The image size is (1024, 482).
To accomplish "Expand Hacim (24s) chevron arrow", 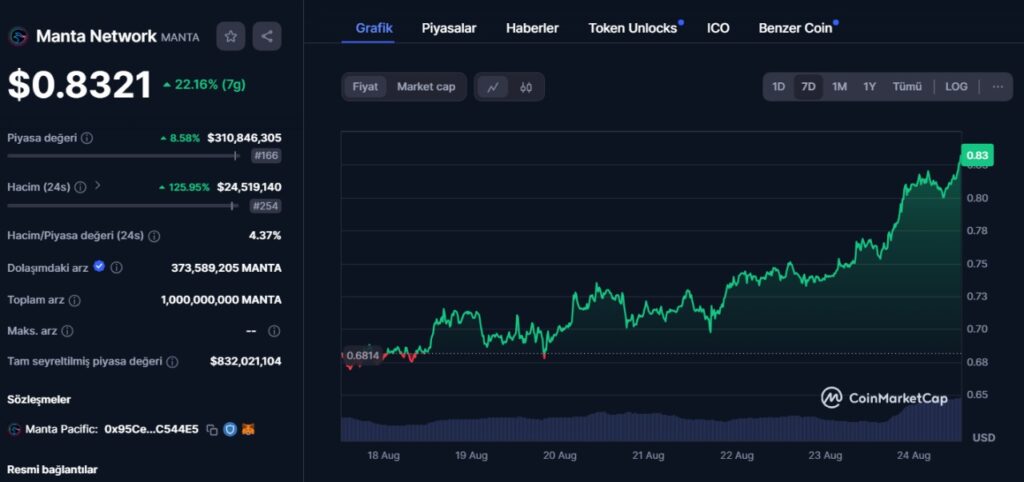I will (x=98, y=185).
